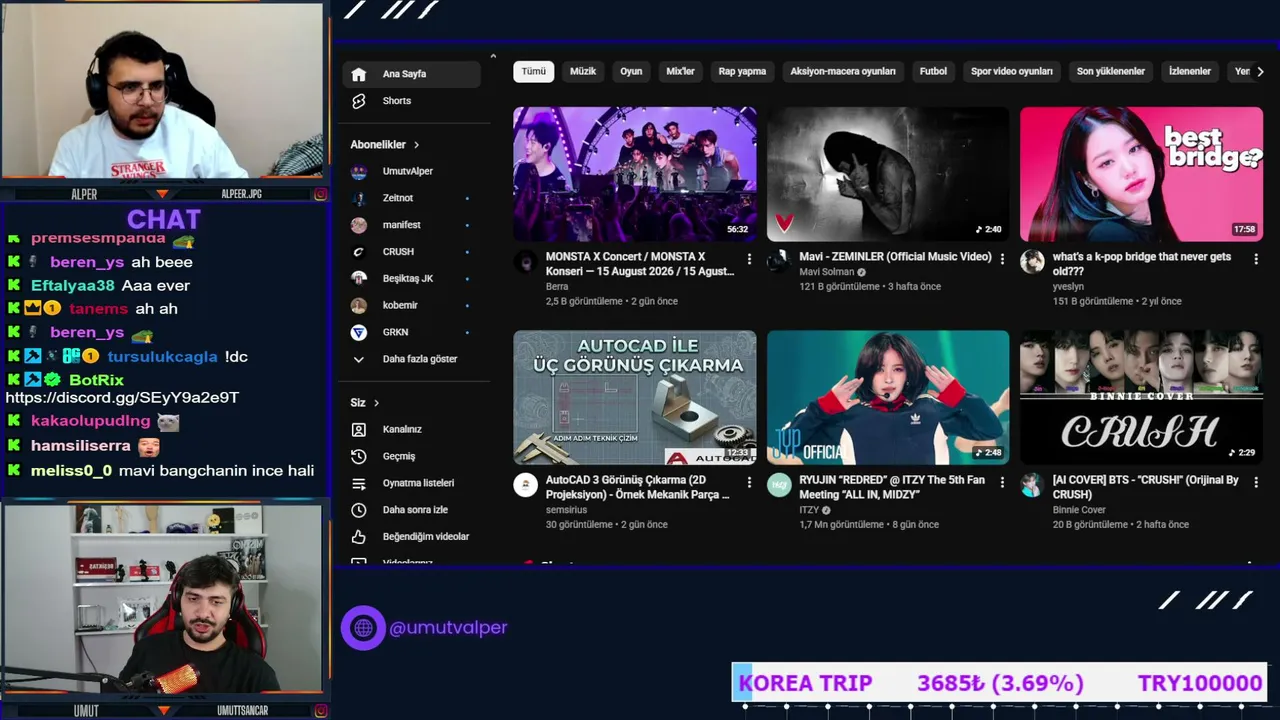
Task: Open the MONSTA X Concert video title
Action: (640, 264)
